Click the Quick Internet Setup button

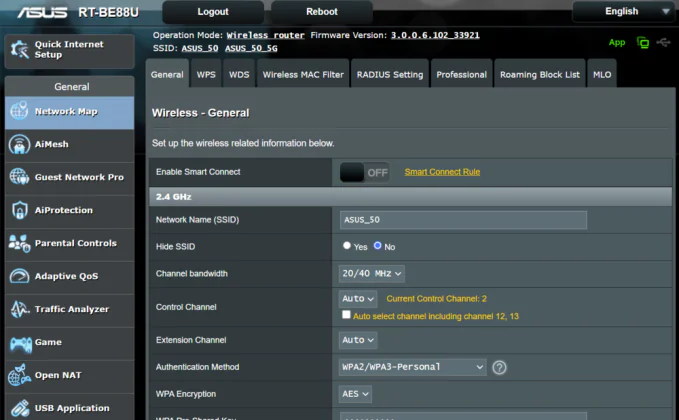[x=69, y=51]
